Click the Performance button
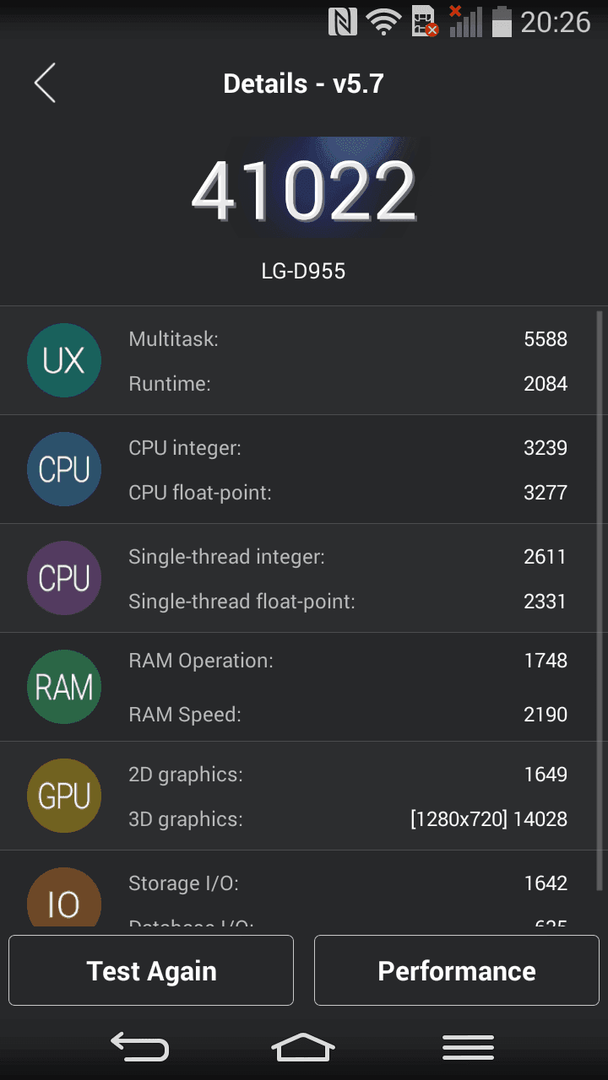 [x=457, y=970]
